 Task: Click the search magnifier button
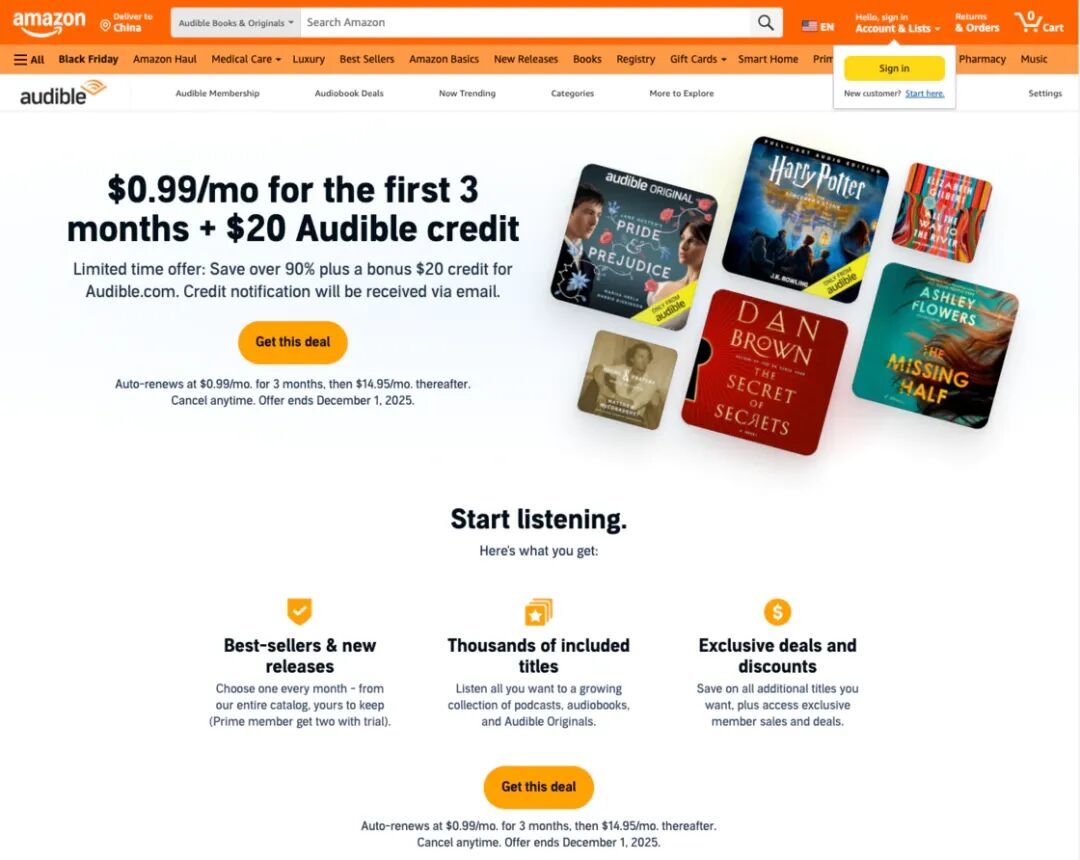(x=766, y=23)
